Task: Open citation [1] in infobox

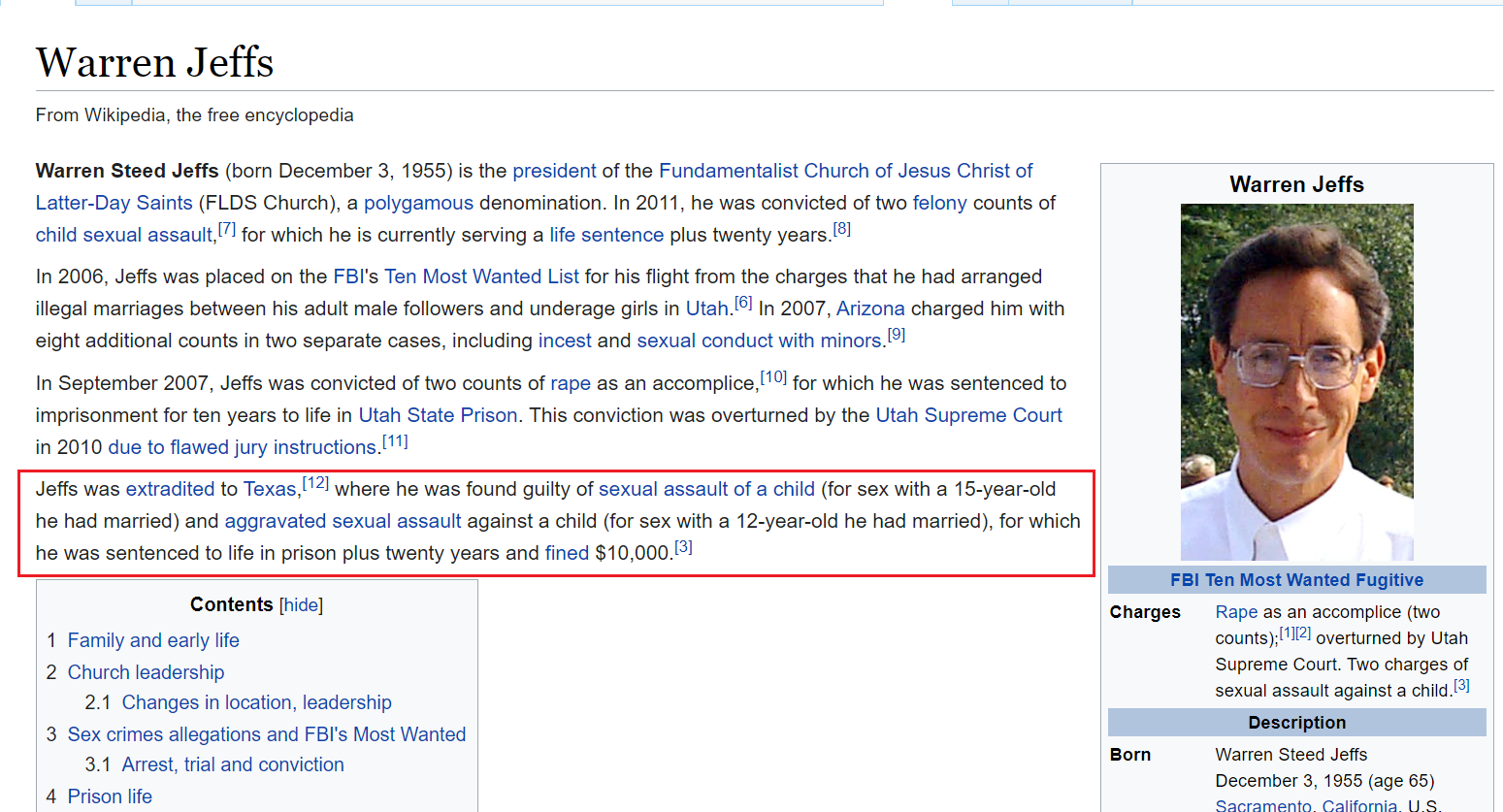Action: tap(1287, 633)
